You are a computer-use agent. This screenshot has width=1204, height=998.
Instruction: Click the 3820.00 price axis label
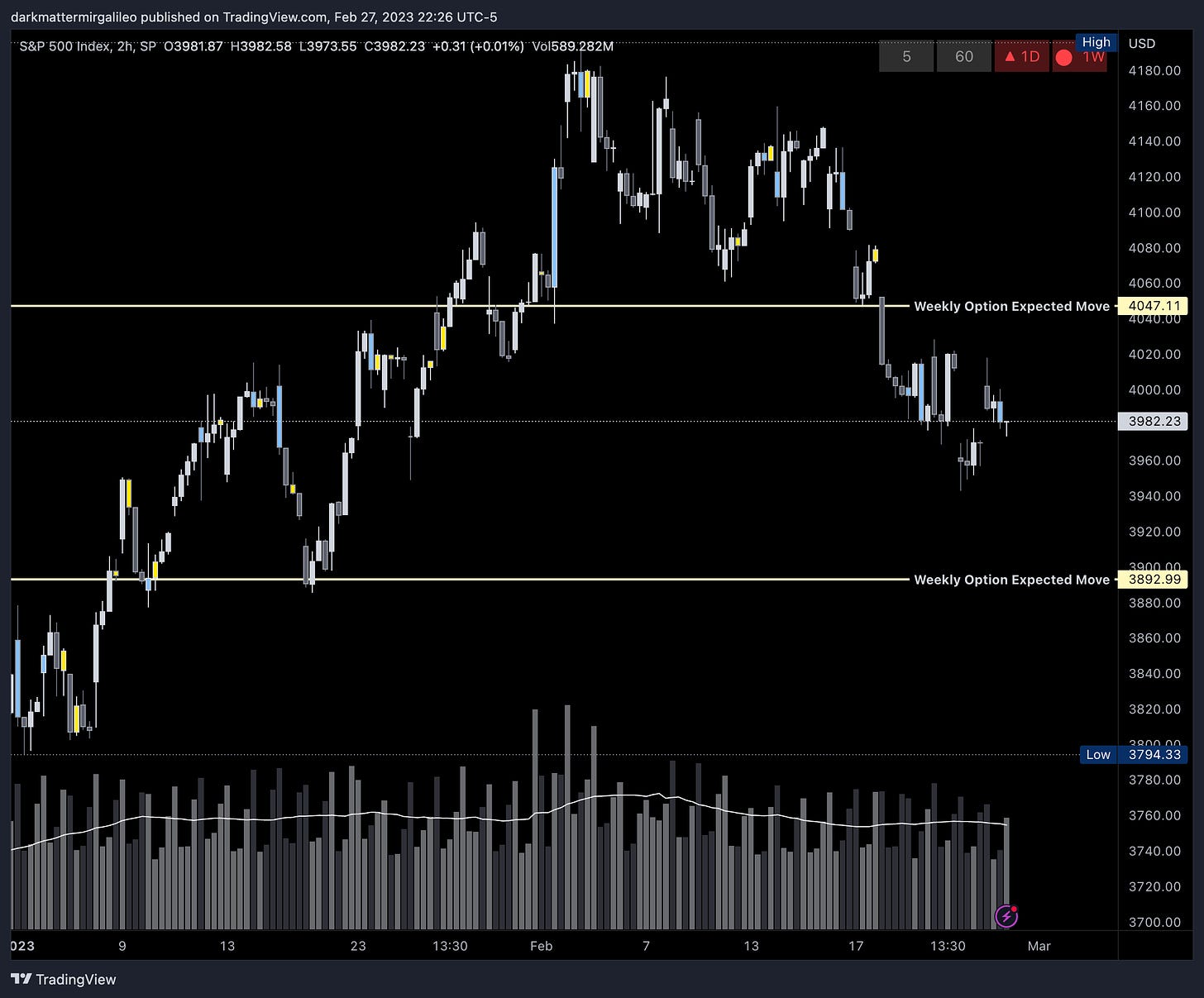click(x=1154, y=709)
